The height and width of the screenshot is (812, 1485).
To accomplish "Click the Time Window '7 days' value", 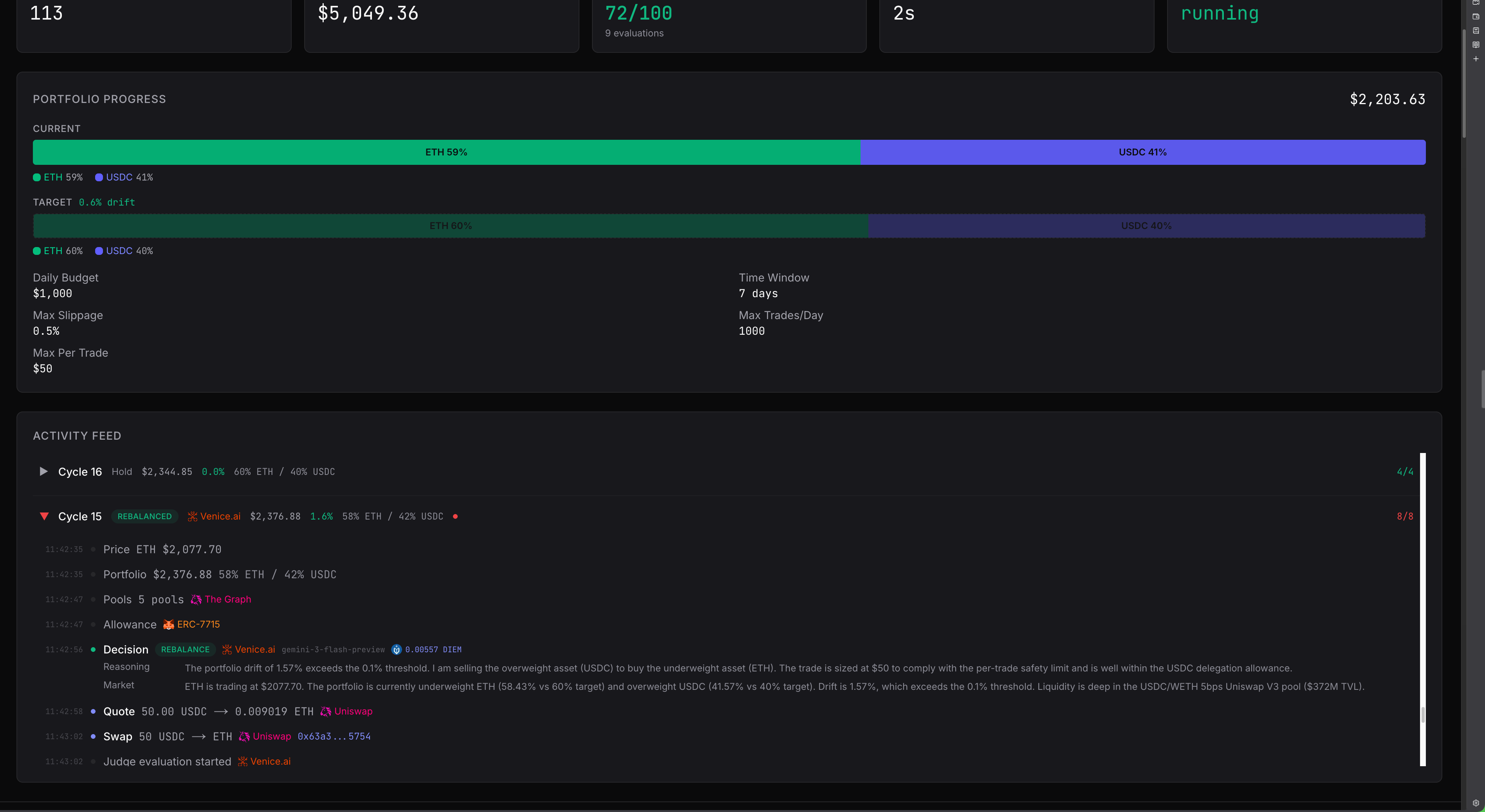I will pyautogui.click(x=759, y=293).
